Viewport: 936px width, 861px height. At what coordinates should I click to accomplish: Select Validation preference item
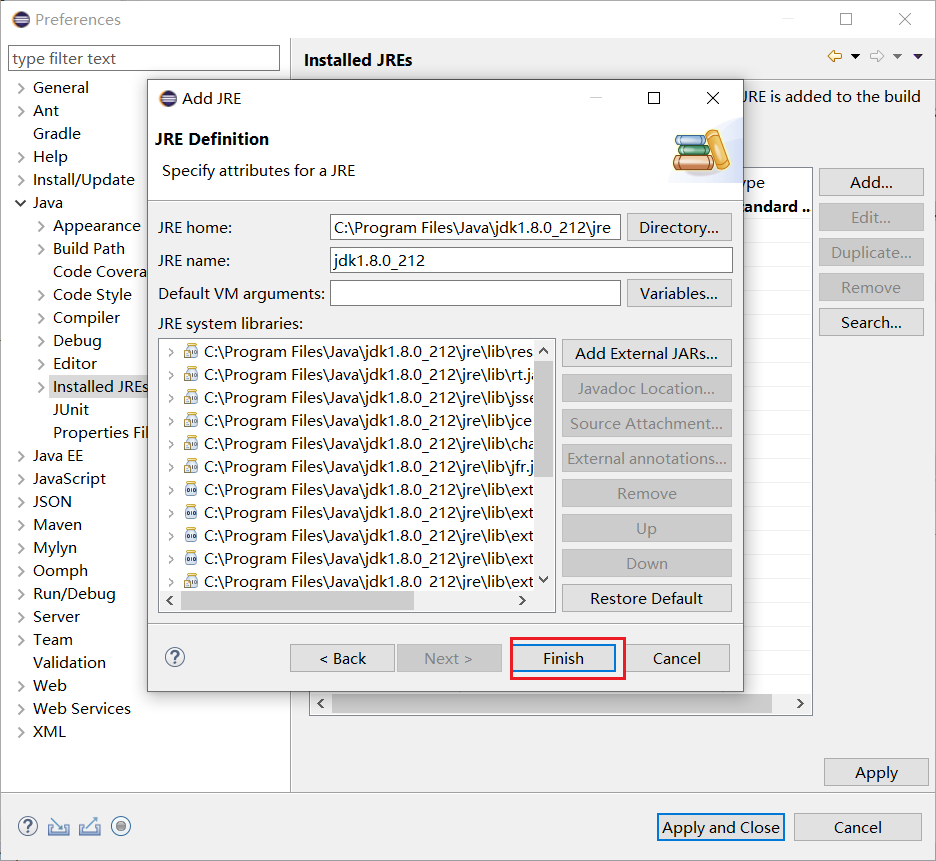pyautogui.click(x=69, y=663)
